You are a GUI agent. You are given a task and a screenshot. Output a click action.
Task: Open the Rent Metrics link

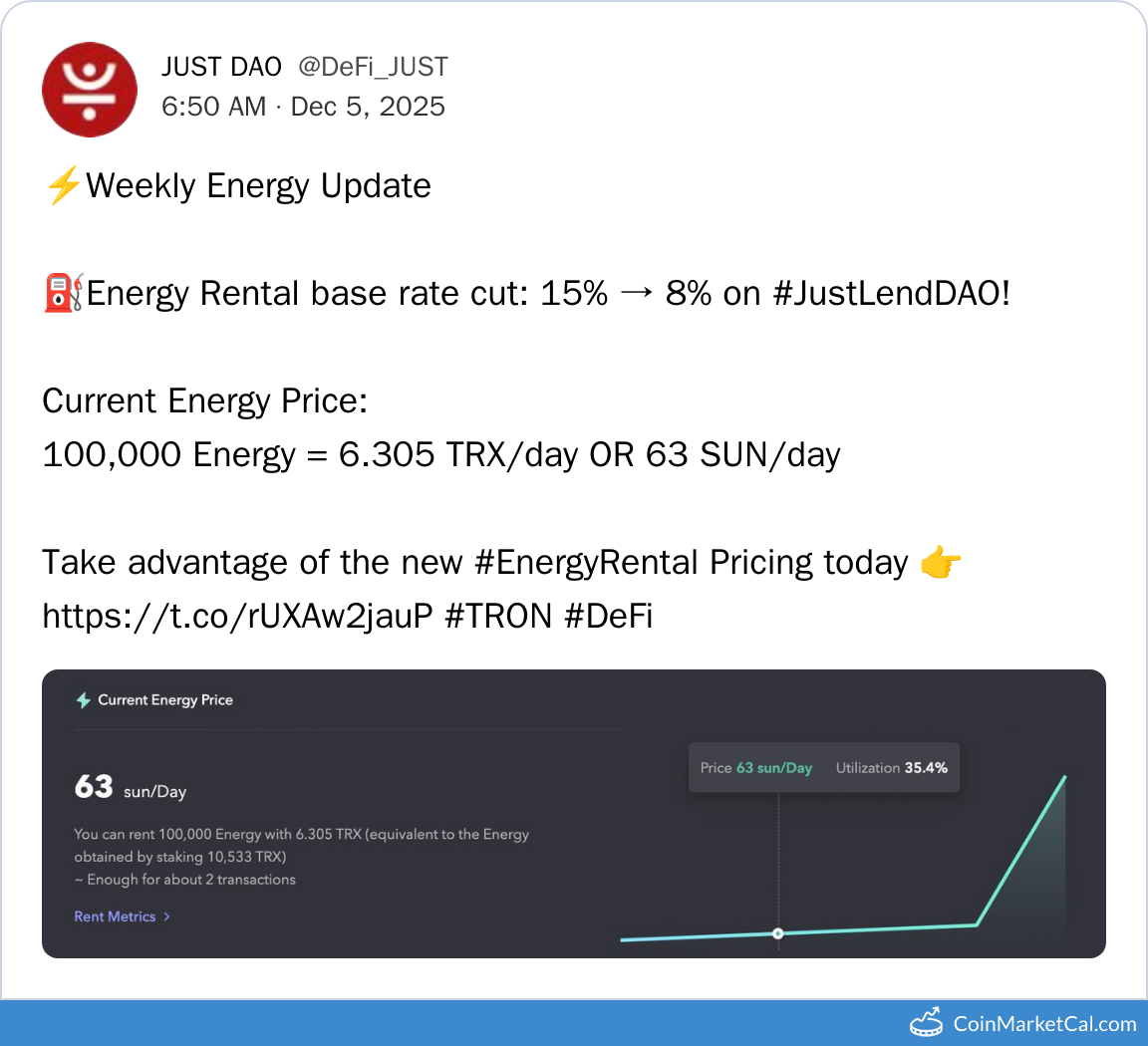(x=115, y=916)
